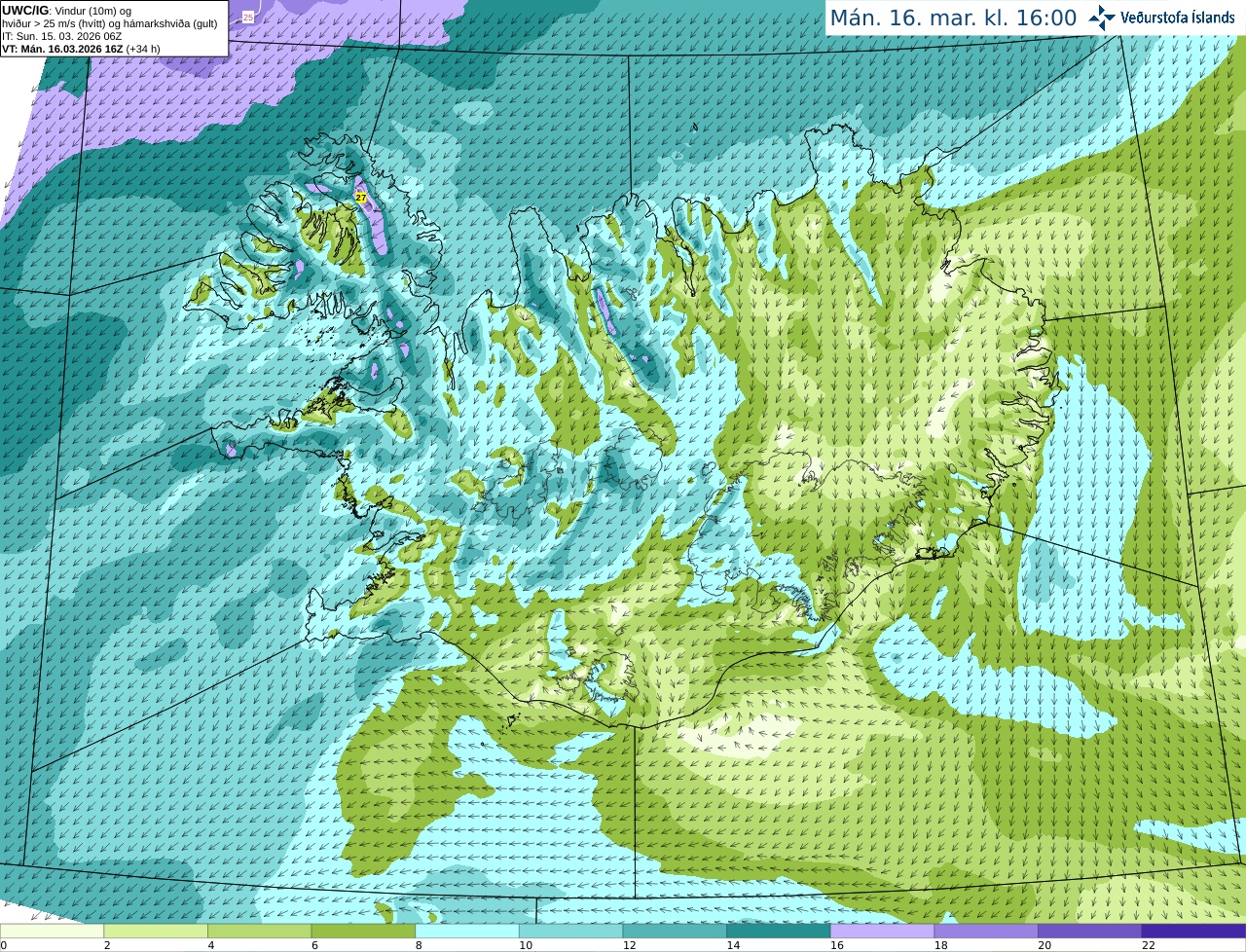Screen dimensions: 1246x952
Task: Select the 2–4 m/s light green swatch
Action: (156, 932)
